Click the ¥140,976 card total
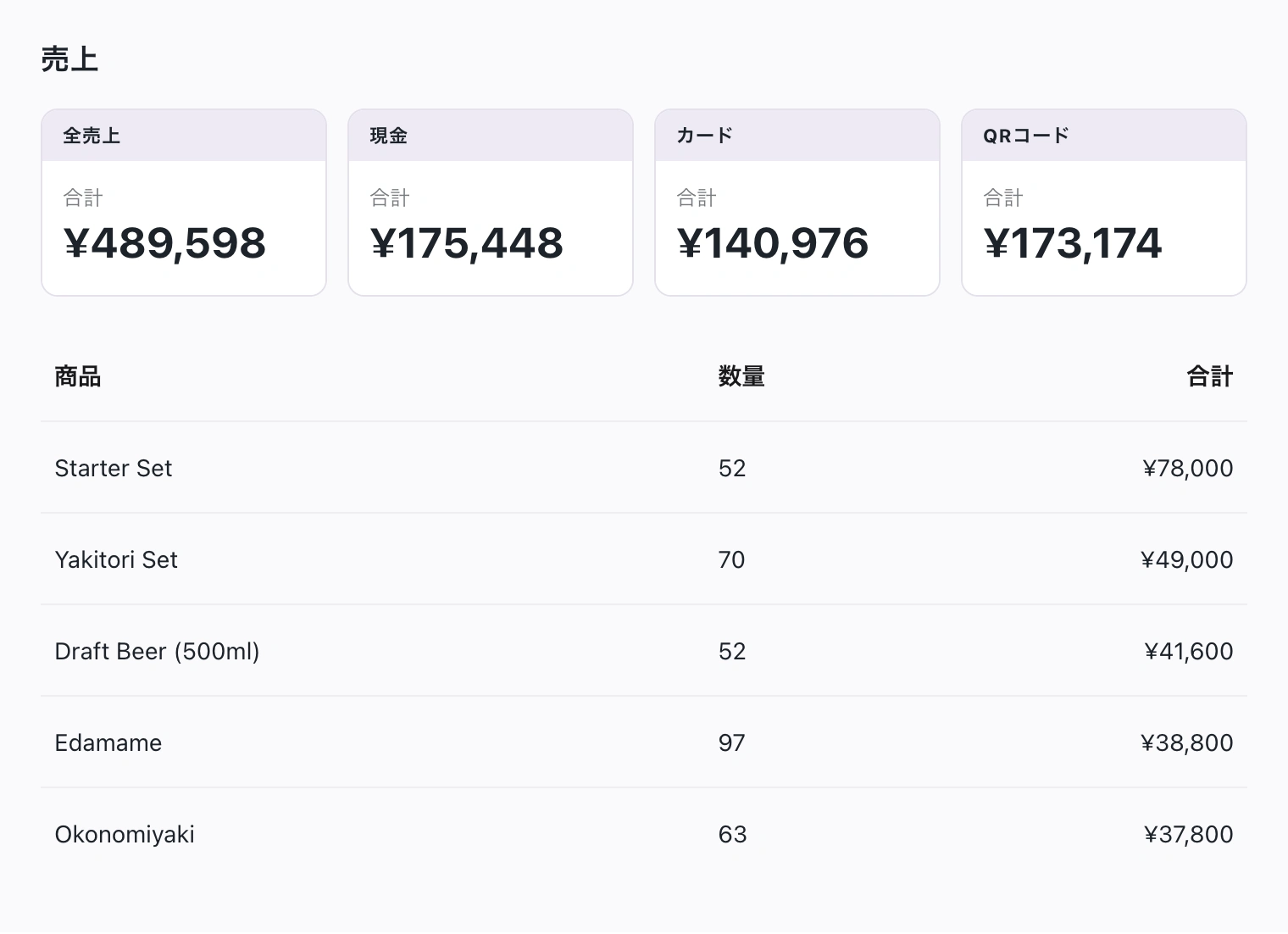 [x=773, y=243]
